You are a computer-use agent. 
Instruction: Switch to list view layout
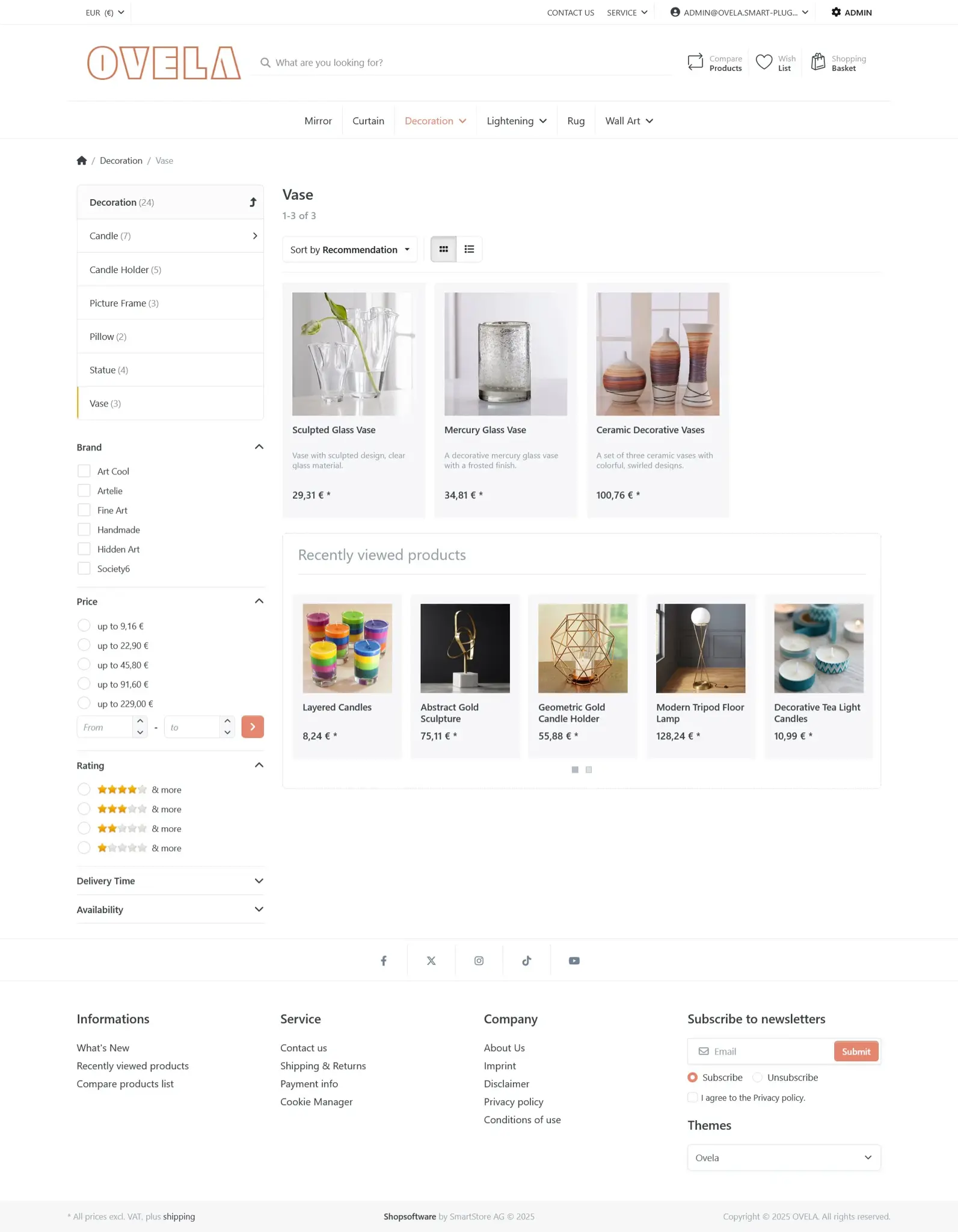[x=469, y=249]
